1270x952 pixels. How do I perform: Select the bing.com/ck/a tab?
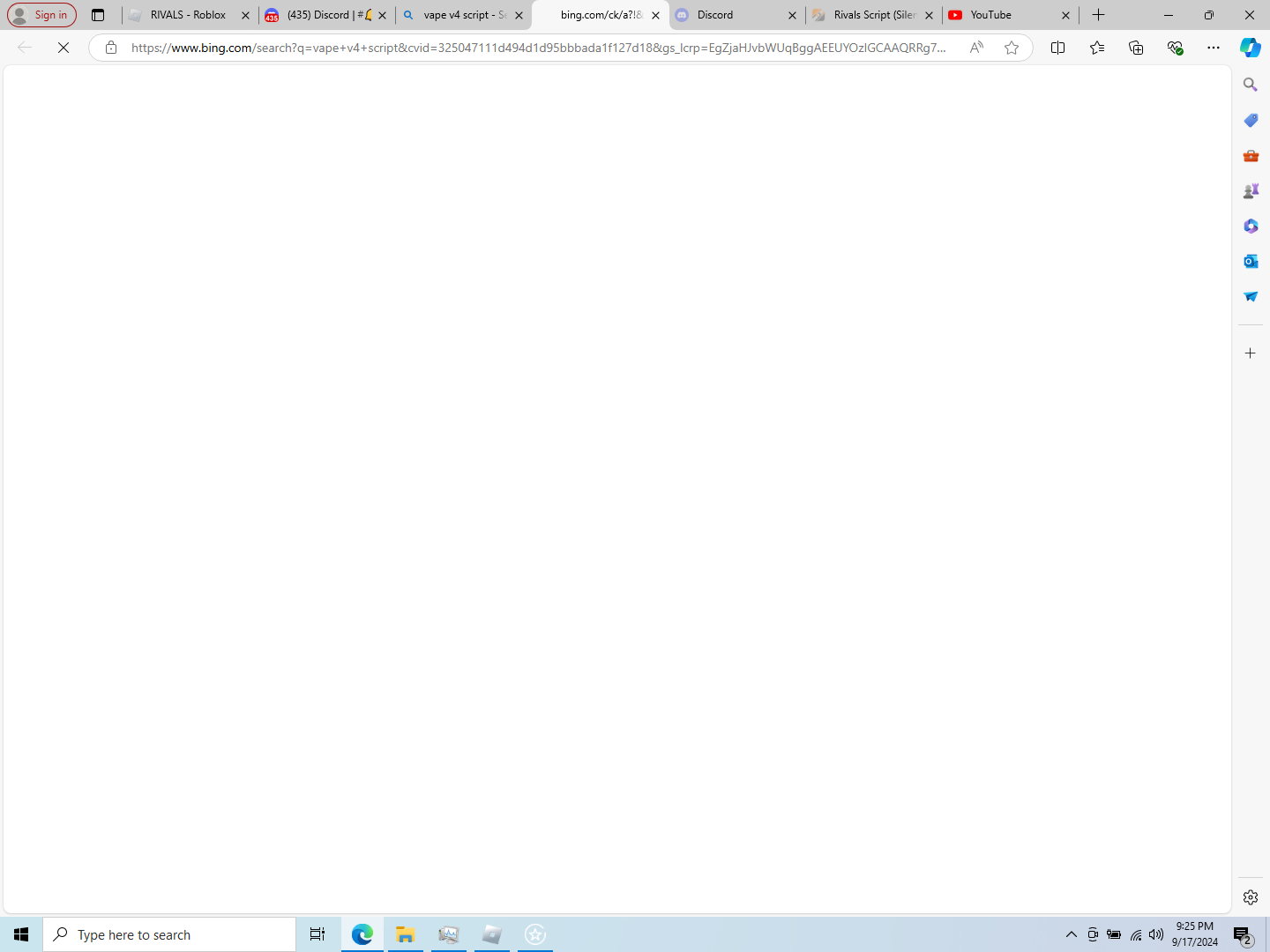click(x=600, y=15)
